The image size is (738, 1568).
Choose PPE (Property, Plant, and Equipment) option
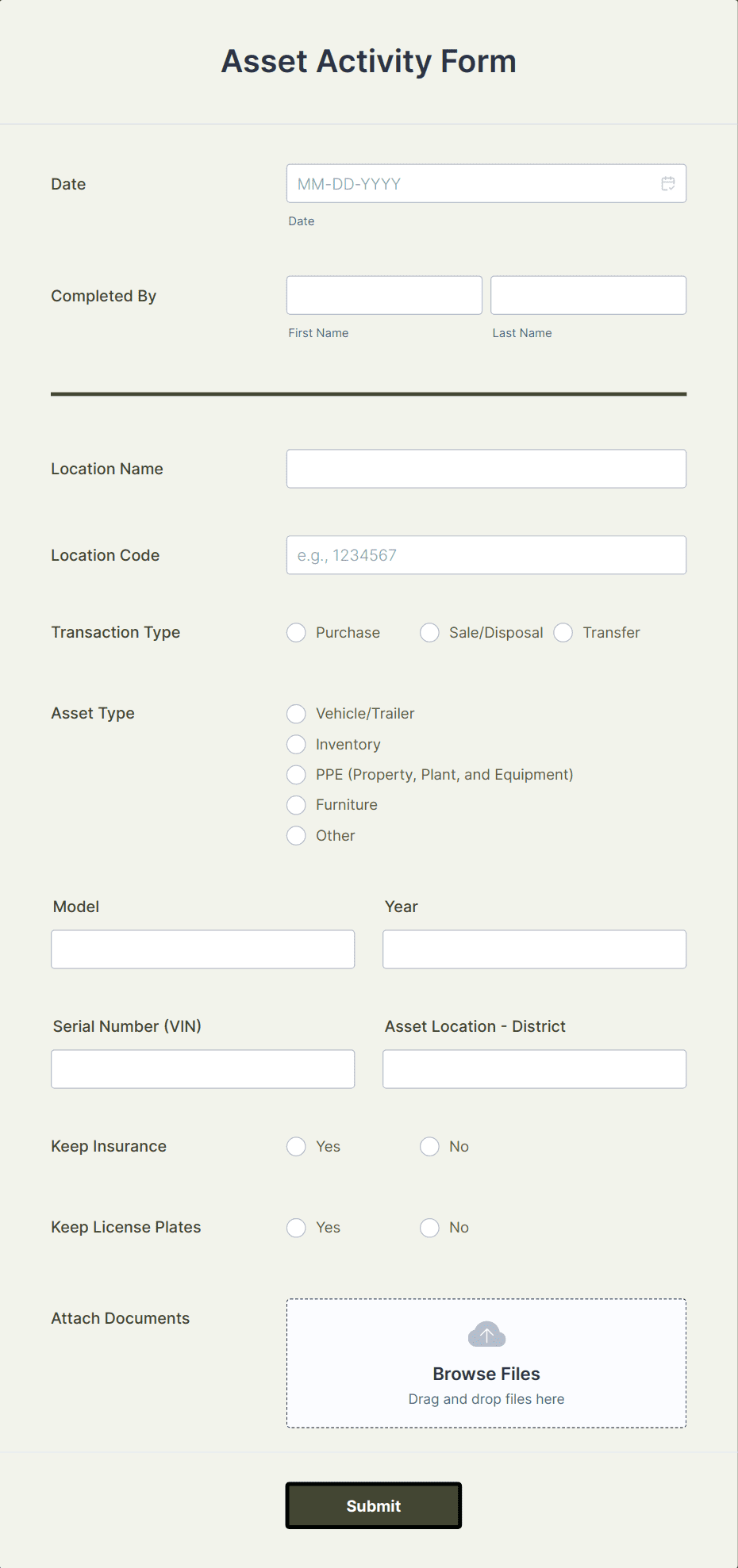coord(296,774)
